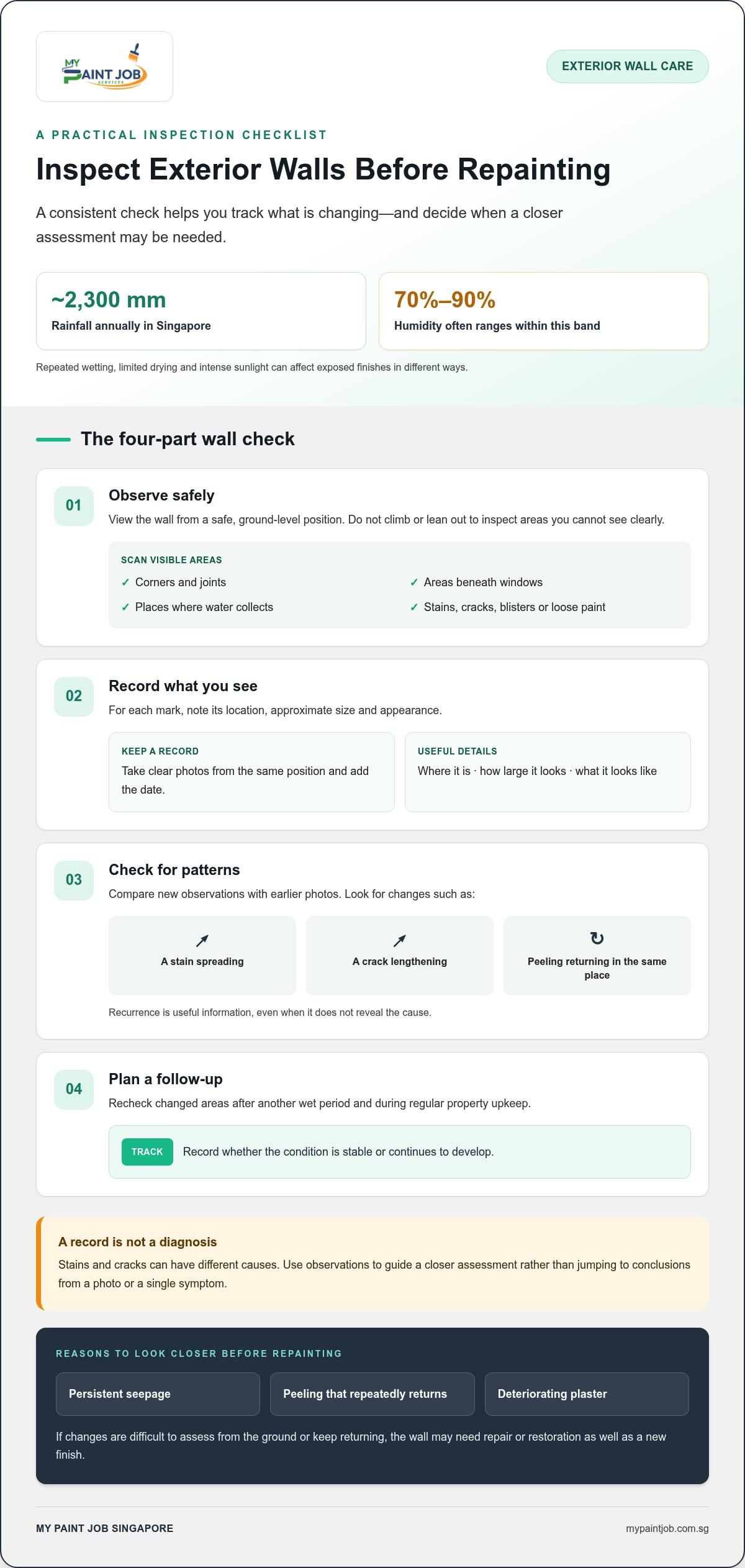Image resolution: width=745 pixels, height=1568 pixels.
Task: Click the checkmark beside Corners and joints
Action: 125,582
